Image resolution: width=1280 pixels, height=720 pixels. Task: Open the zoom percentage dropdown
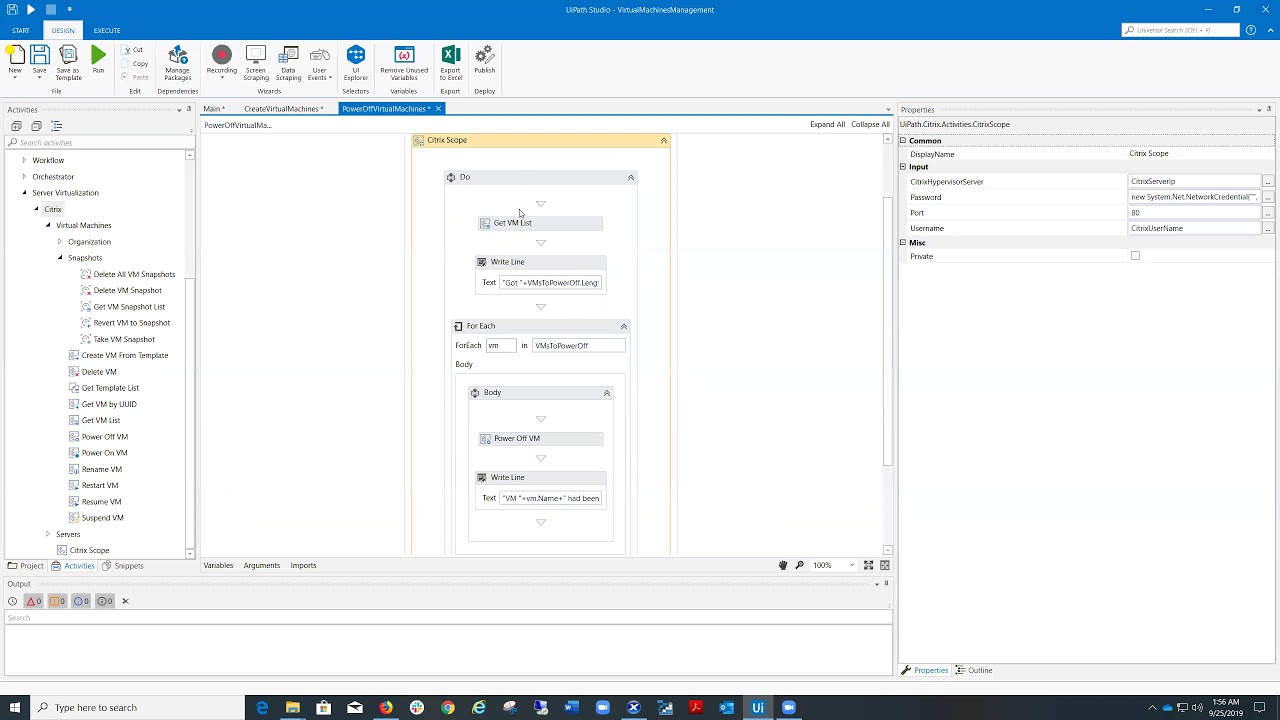(852, 566)
